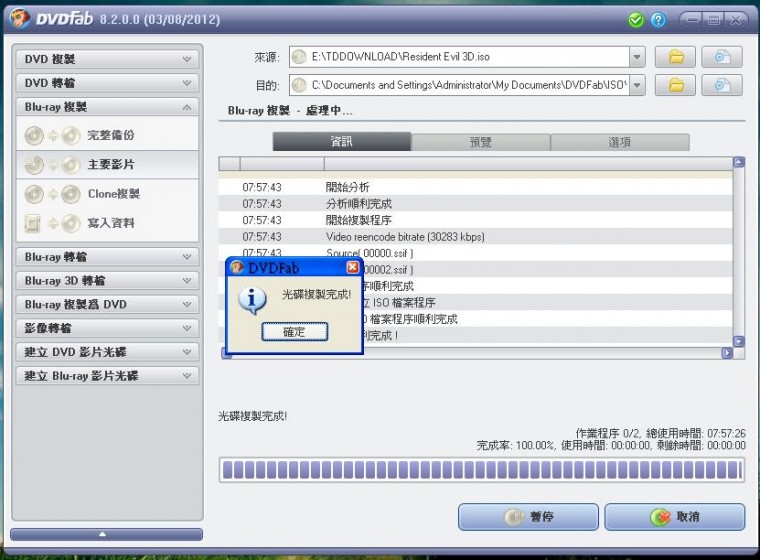760x560 pixels.
Task: Open the source path dropdown
Action: [637, 57]
